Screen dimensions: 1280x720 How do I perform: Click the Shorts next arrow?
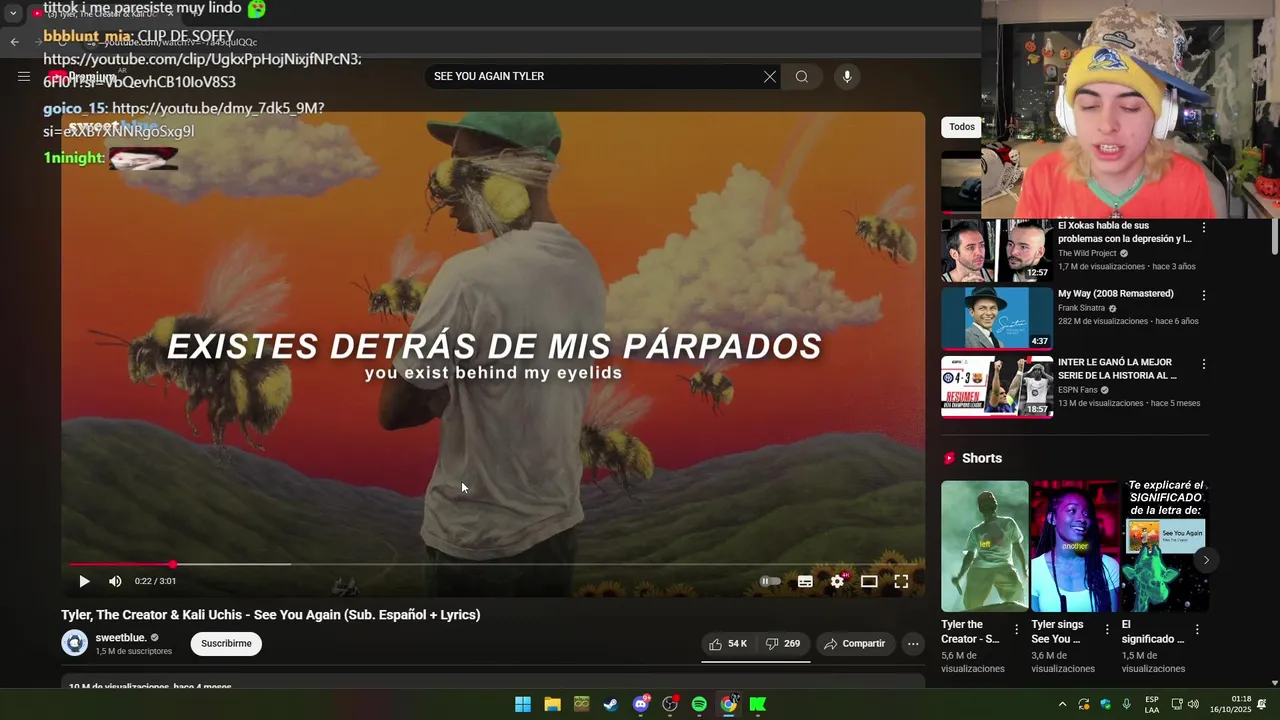(x=1206, y=560)
